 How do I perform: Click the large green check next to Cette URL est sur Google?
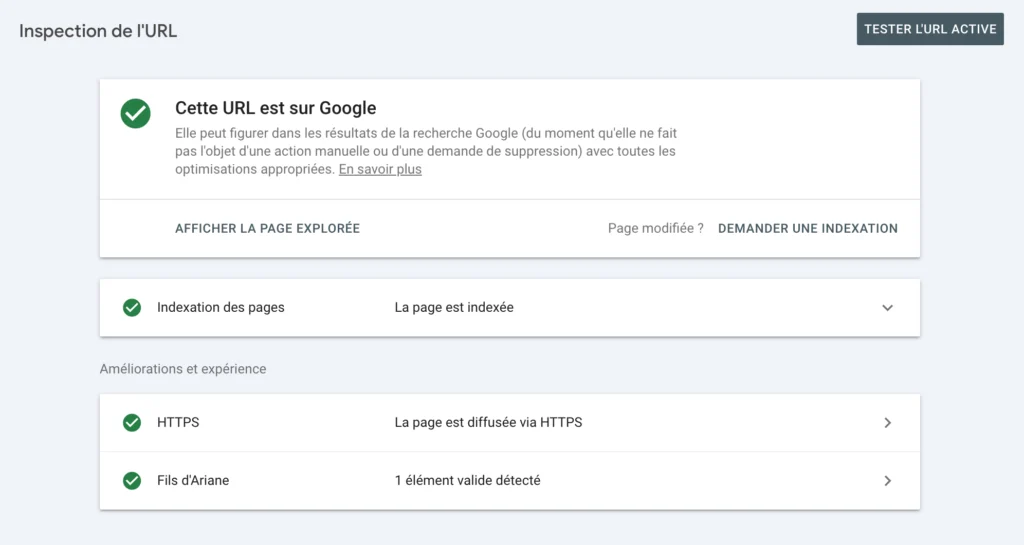click(x=136, y=114)
